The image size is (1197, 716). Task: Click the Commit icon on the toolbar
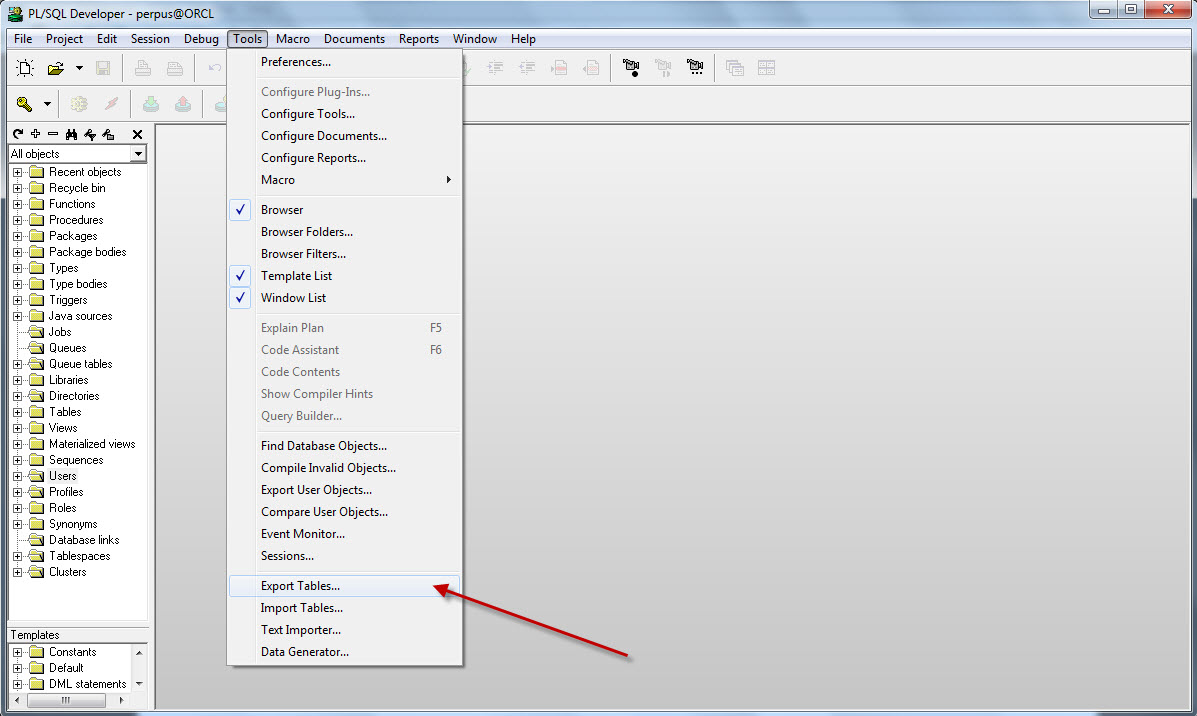click(x=150, y=103)
